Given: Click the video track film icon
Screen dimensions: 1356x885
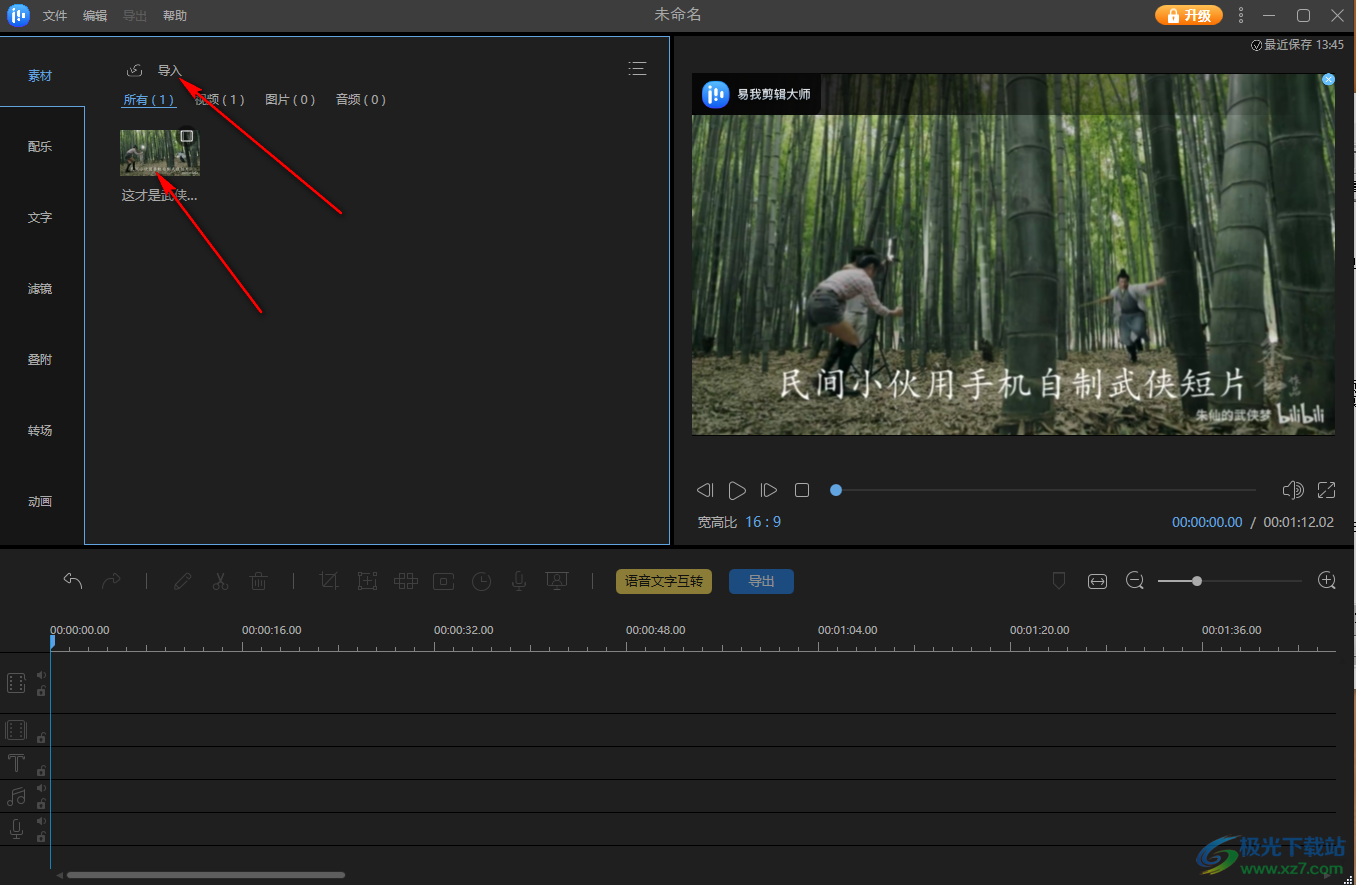Looking at the screenshot, I should pyautogui.click(x=16, y=683).
